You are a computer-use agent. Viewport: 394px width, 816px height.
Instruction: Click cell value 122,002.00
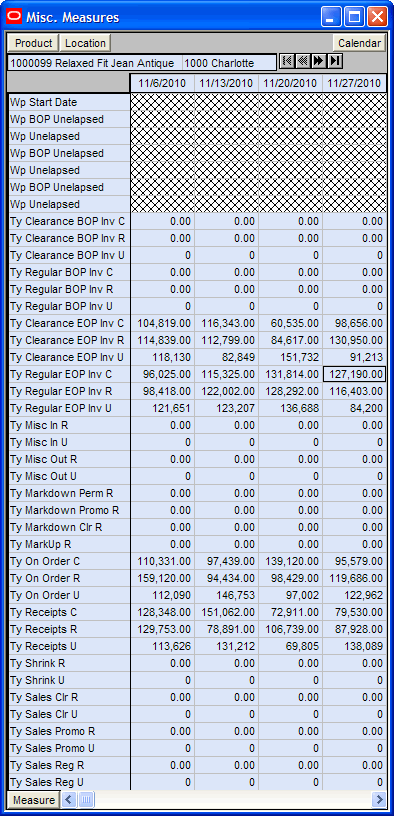(x=226, y=391)
